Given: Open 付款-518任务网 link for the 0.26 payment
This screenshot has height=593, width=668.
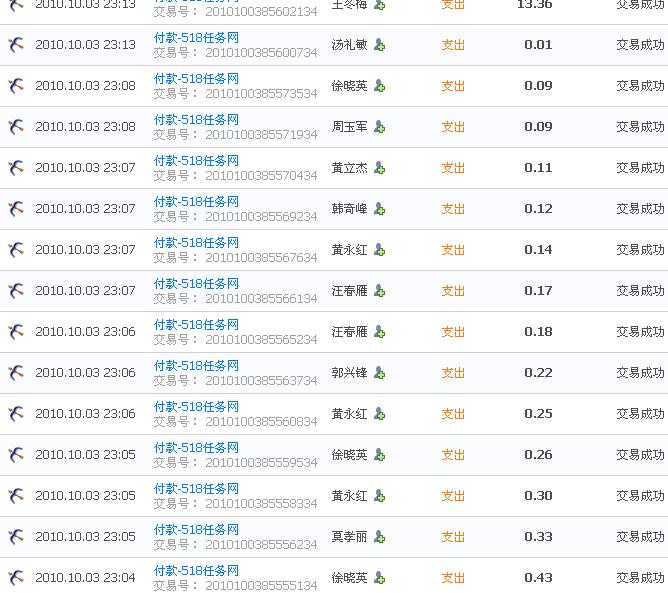Looking at the screenshot, I should pos(196,448).
